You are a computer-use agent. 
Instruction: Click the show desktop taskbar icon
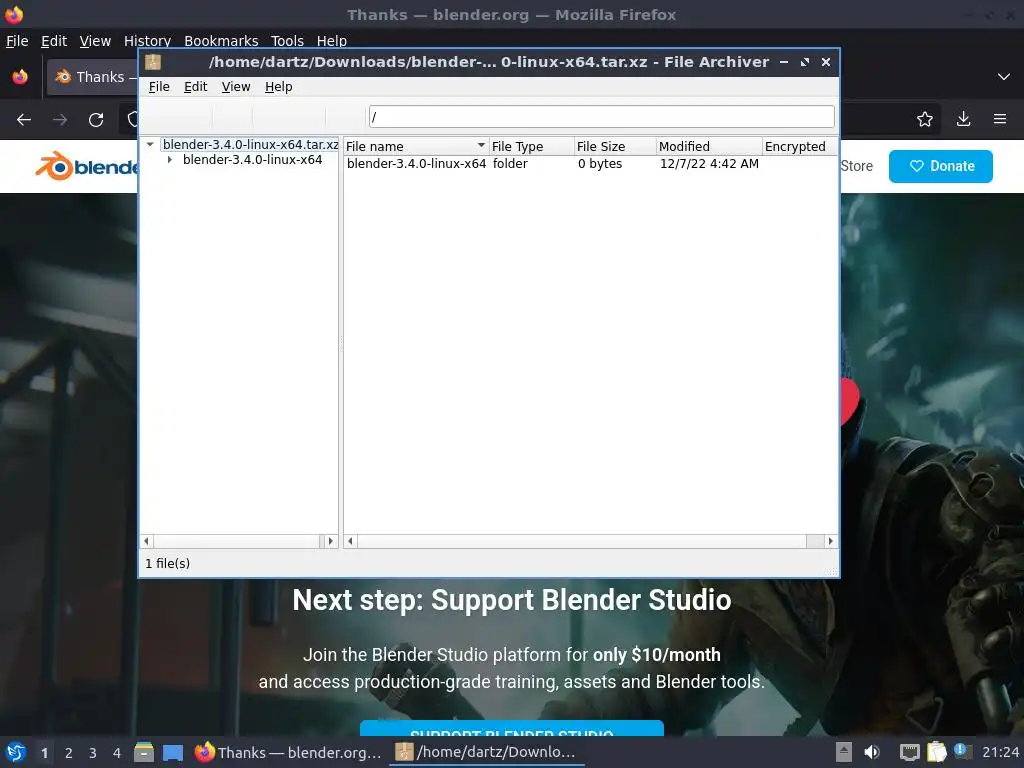173,753
